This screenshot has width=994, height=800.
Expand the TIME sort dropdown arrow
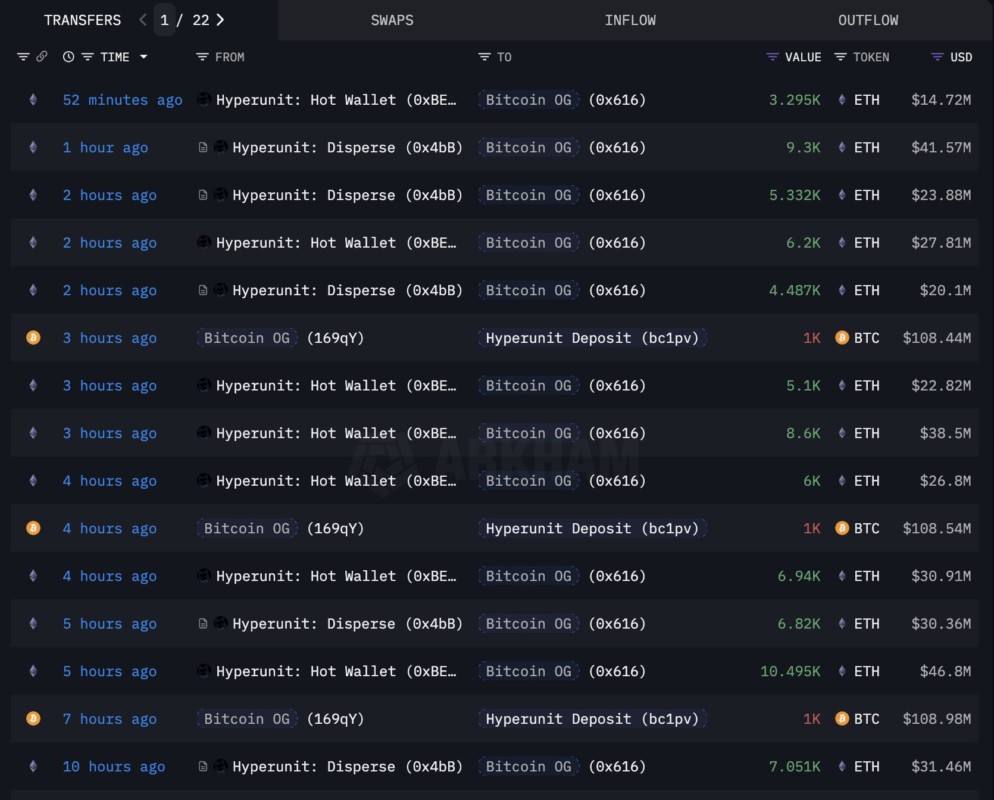coord(144,57)
